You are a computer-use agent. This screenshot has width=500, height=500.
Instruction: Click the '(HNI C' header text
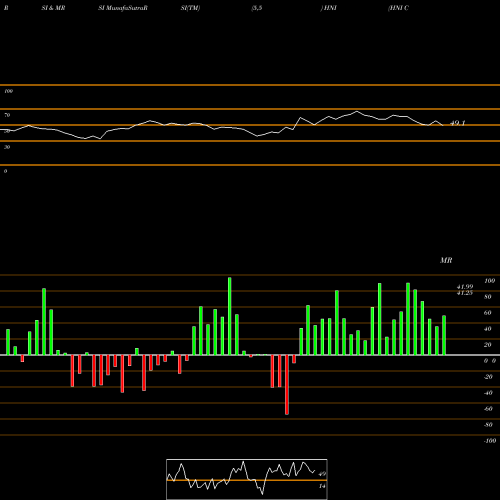398,8
